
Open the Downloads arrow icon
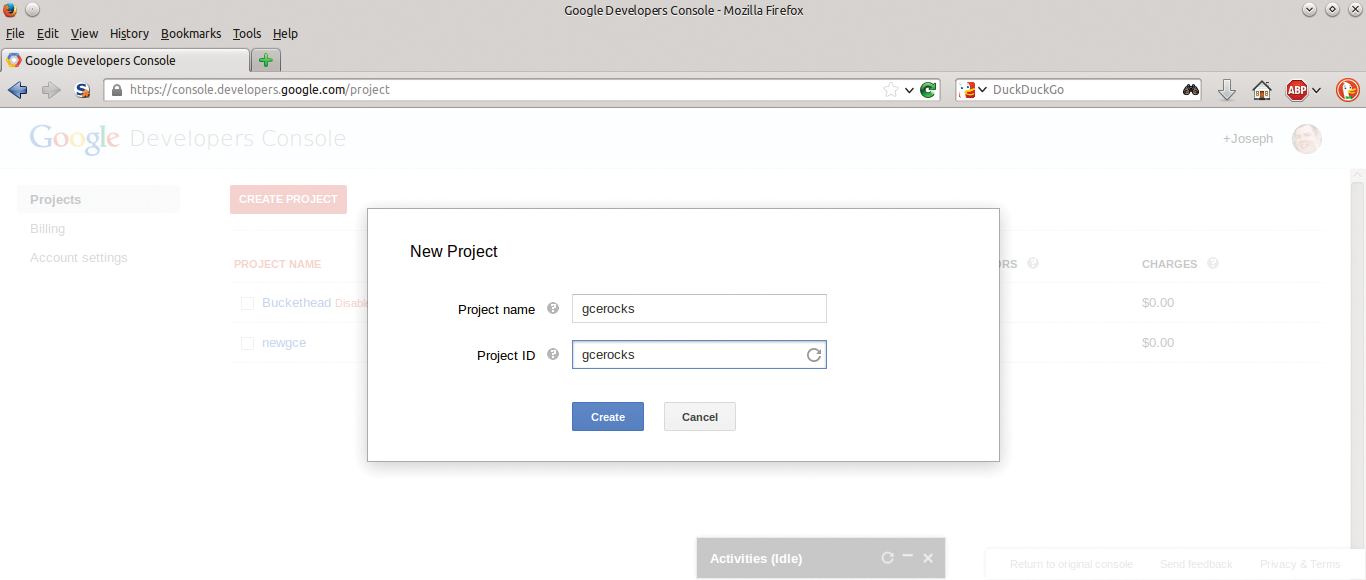[1227, 90]
